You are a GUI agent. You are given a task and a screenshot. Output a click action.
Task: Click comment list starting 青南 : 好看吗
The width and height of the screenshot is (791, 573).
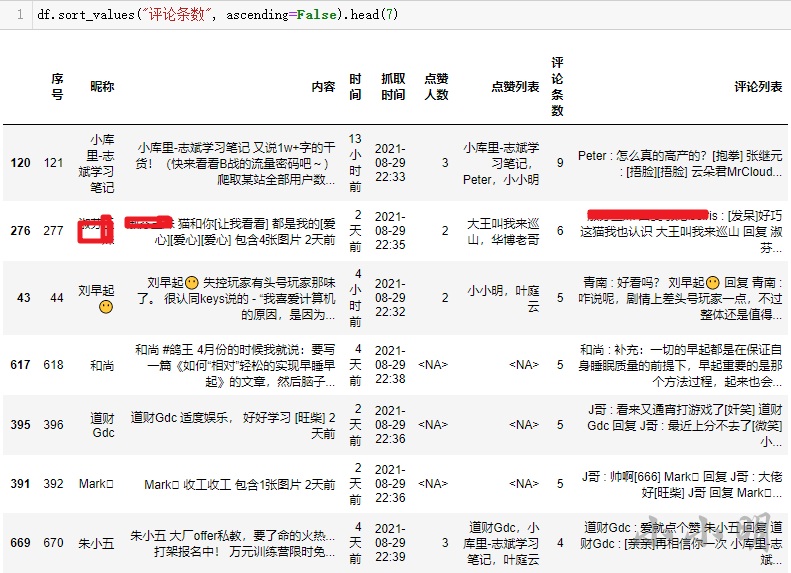click(680, 298)
